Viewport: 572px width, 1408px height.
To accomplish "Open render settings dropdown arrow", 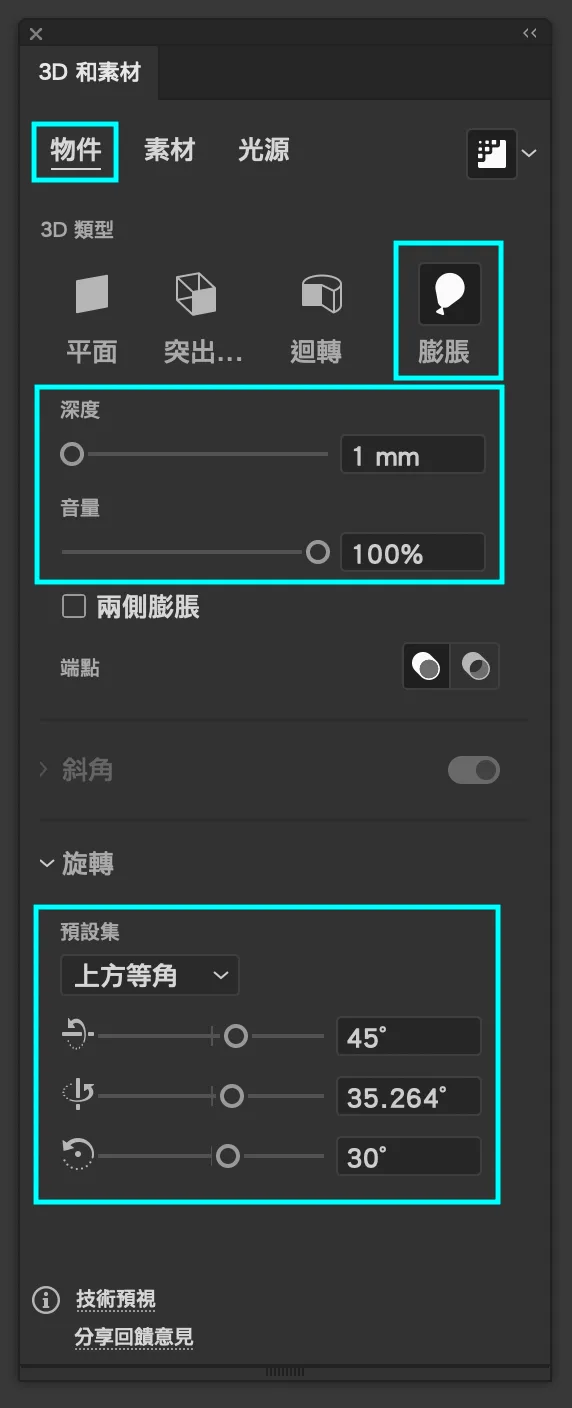I will tap(530, 154).
